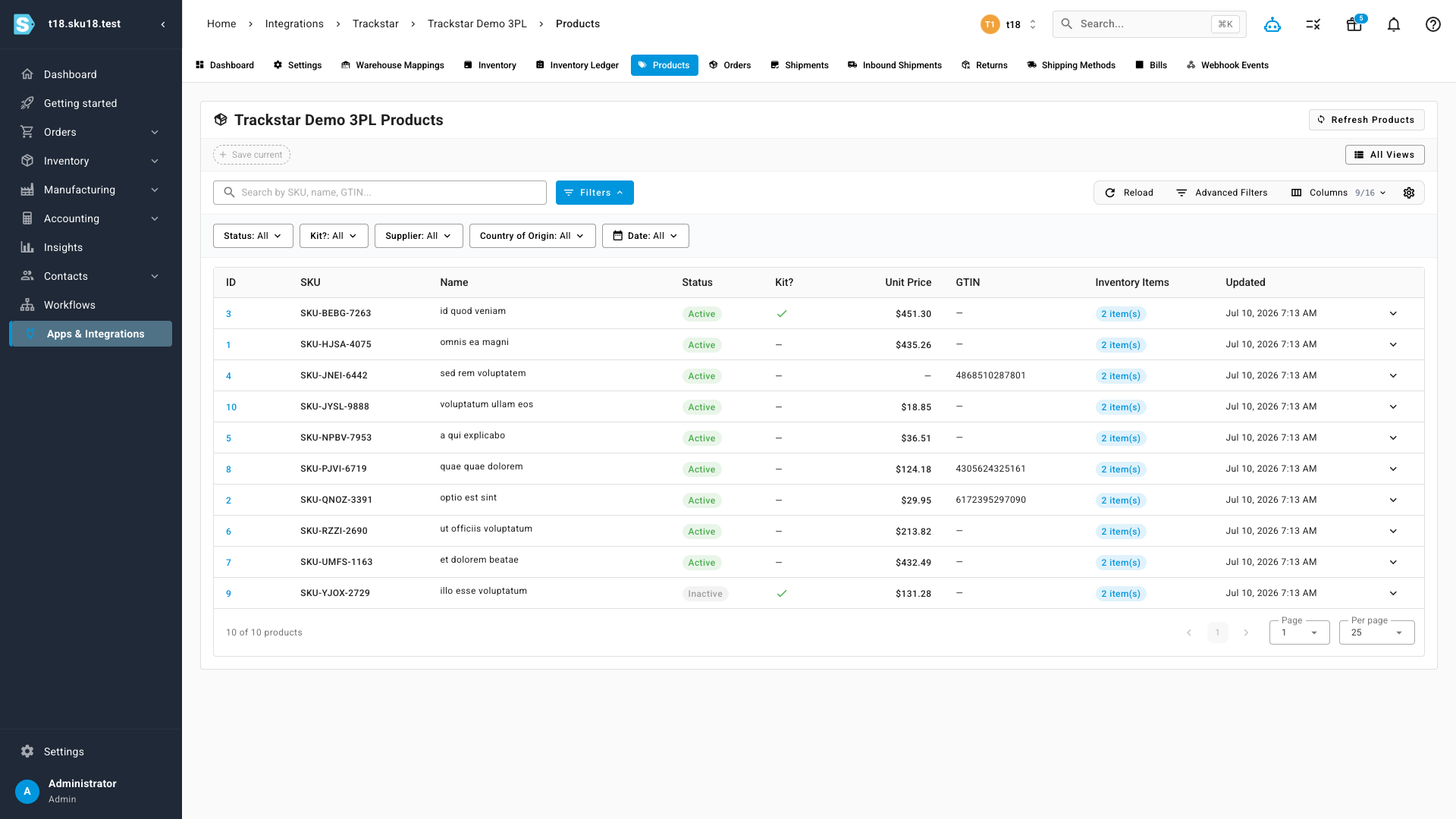This screenshot has width=1456, height=819.
Task: Open the Supplier: All filter dropdown
Action: click(419, 236)
